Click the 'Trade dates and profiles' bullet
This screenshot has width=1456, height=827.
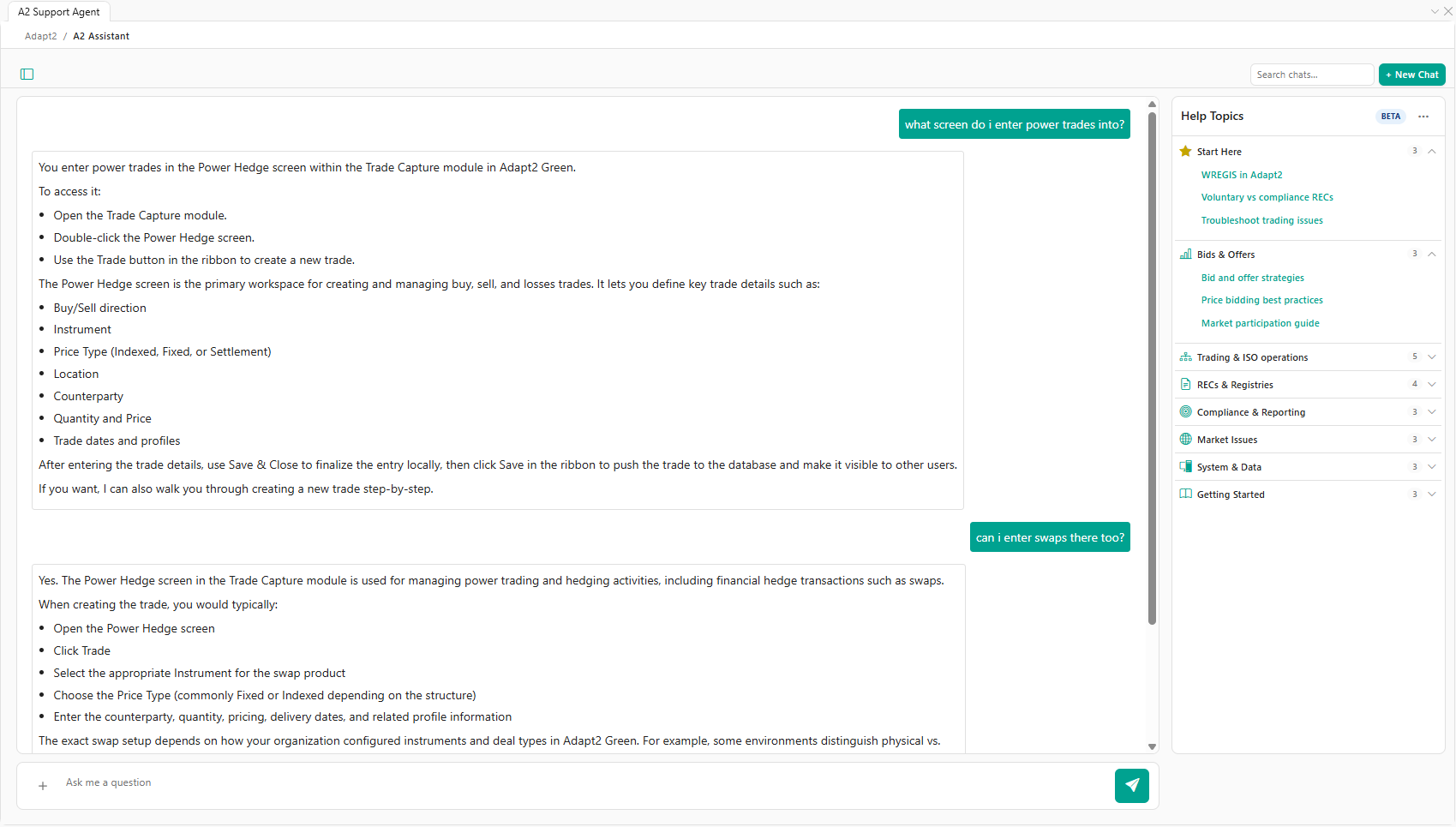tap(117, 441)
